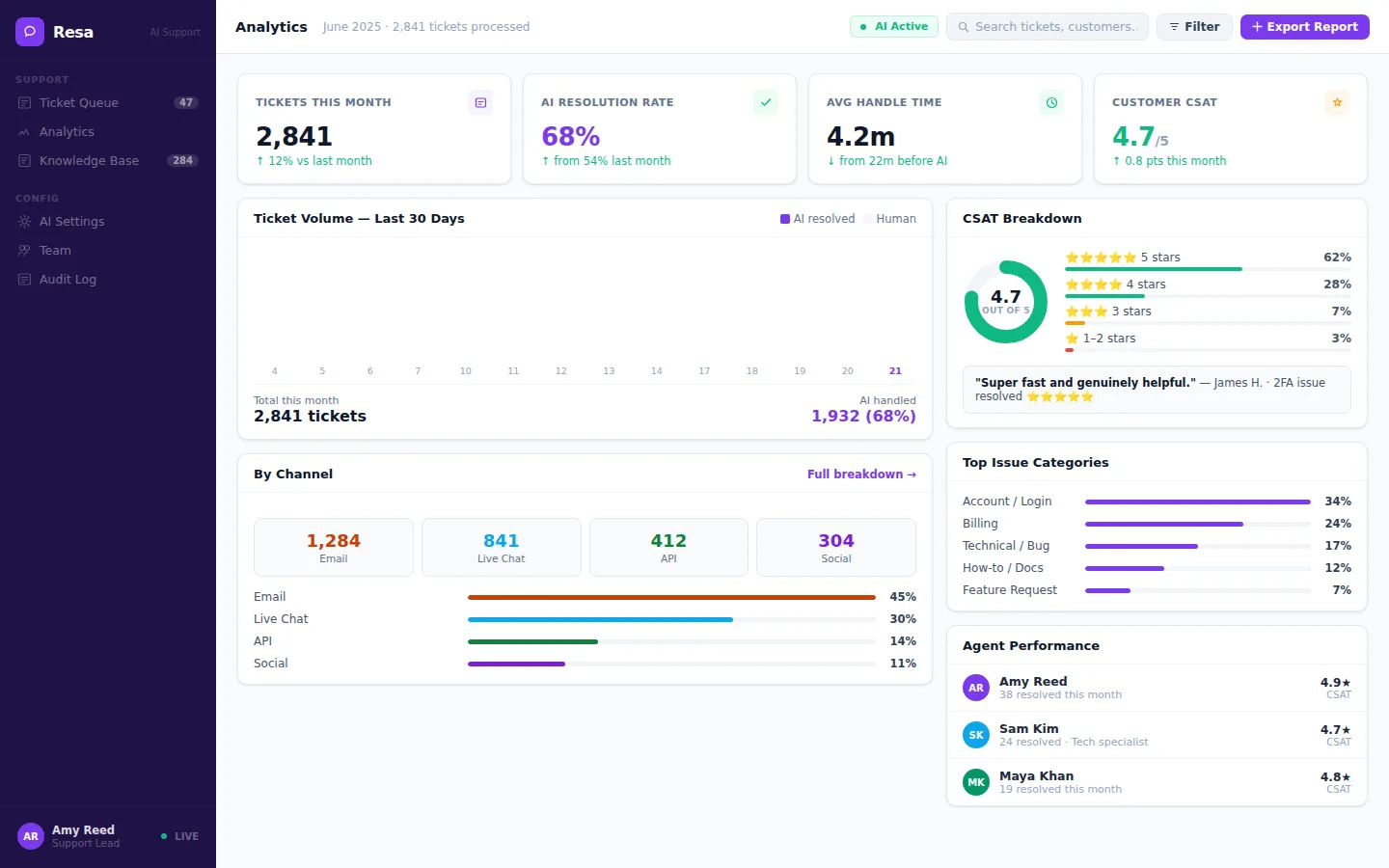Toggle the AI resolved legend item
This screenshot has height=868, width=1389.
click(818, 219)
